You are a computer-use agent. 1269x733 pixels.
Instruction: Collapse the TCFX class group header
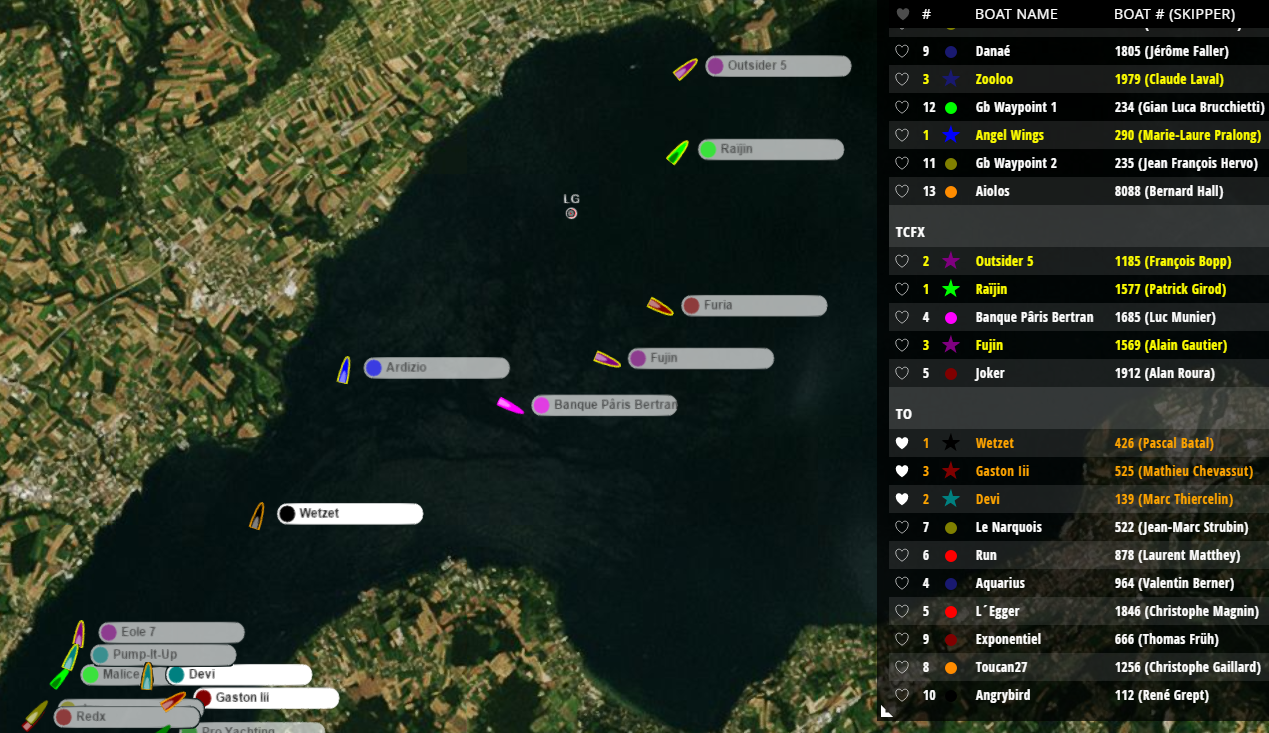(x=910, y=232)
